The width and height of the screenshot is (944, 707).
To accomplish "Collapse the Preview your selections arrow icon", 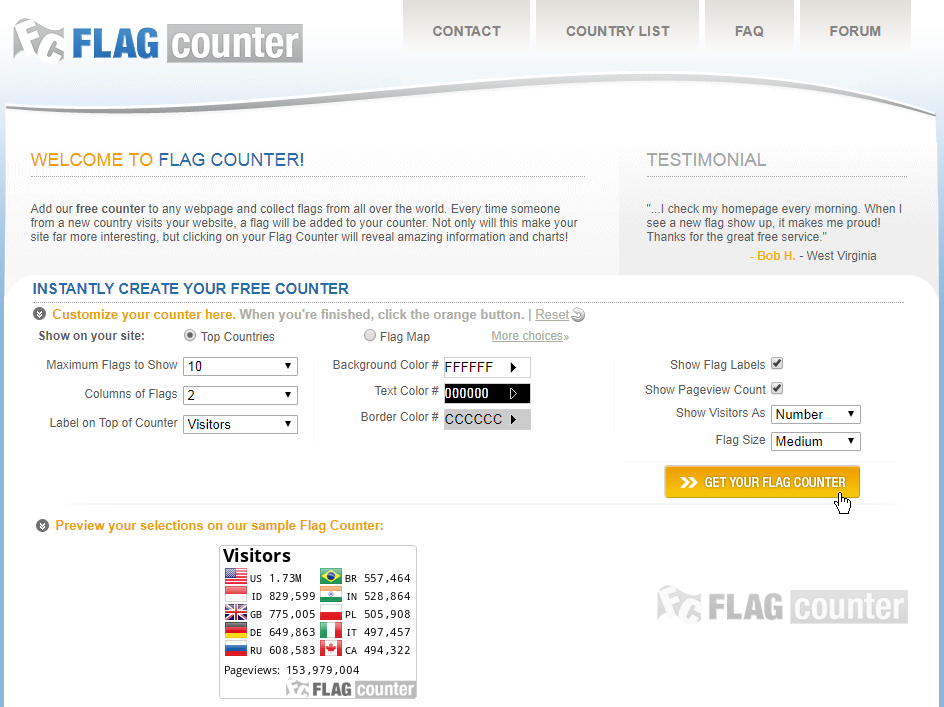I will click(x=42, y=526).
